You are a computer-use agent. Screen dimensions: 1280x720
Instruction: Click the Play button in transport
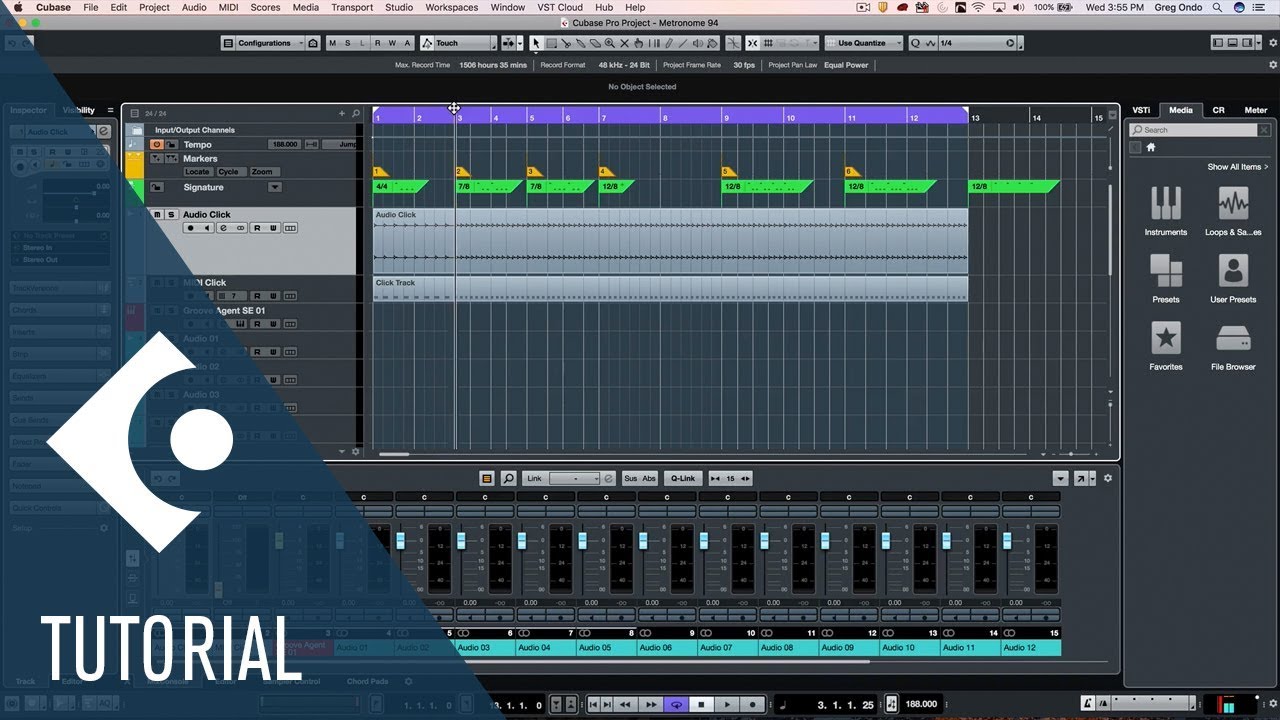click(x=727, y=704)
